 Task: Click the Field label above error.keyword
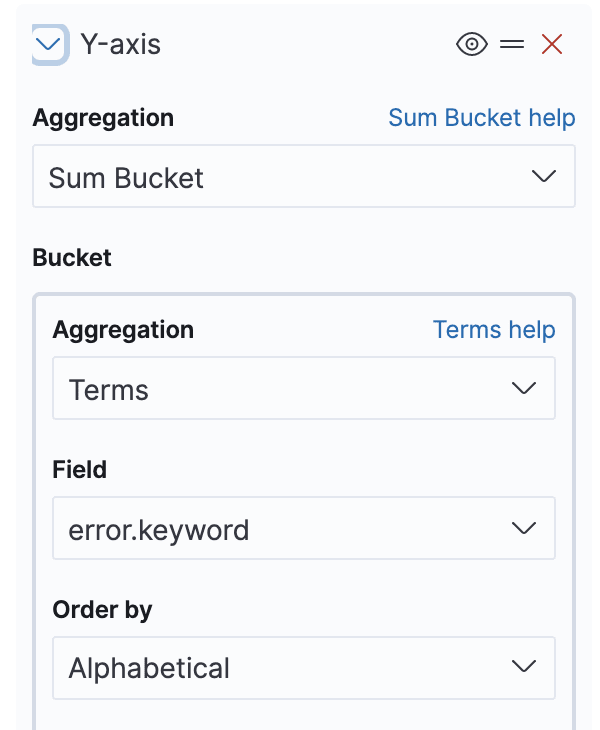80,469
